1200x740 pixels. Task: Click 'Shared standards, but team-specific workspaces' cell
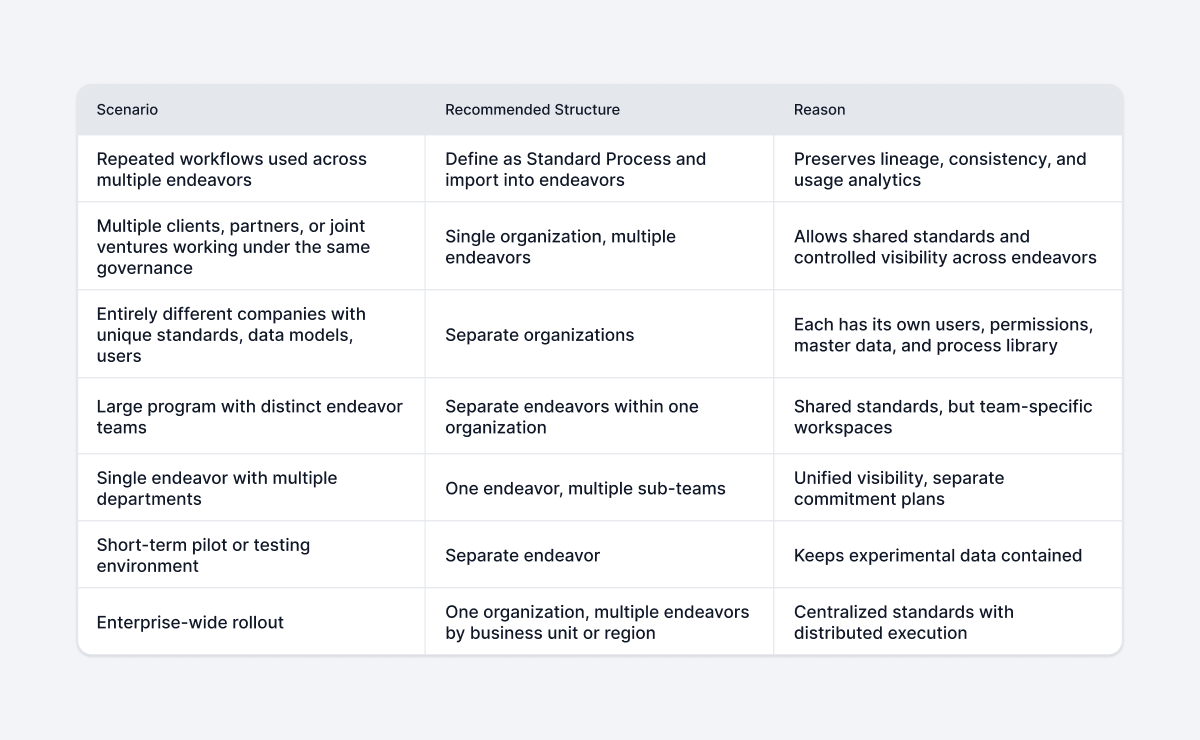pos(948,416)
